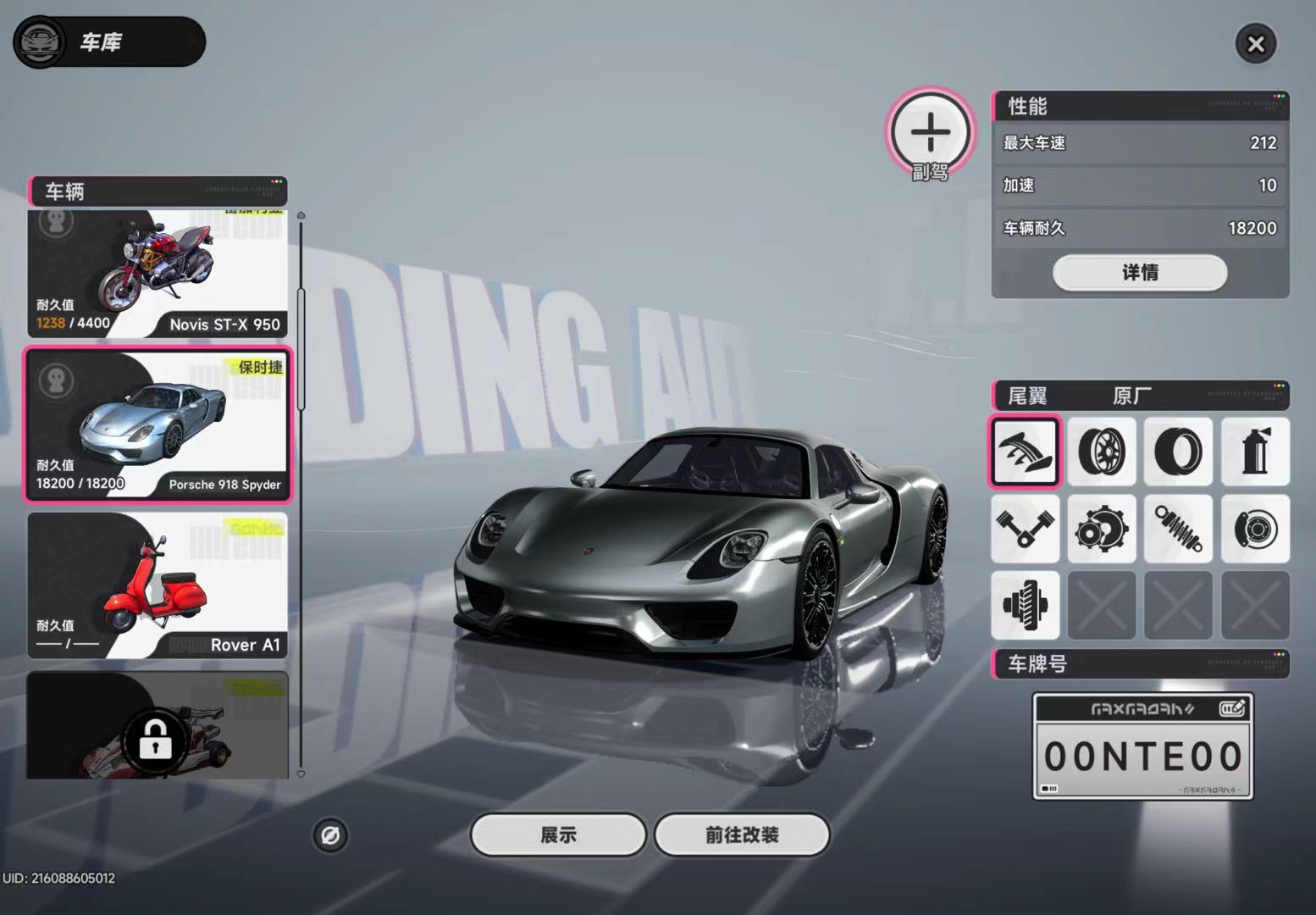
Task: Click the 车辆耐久 18200 row
Action: coord(1140,228)
